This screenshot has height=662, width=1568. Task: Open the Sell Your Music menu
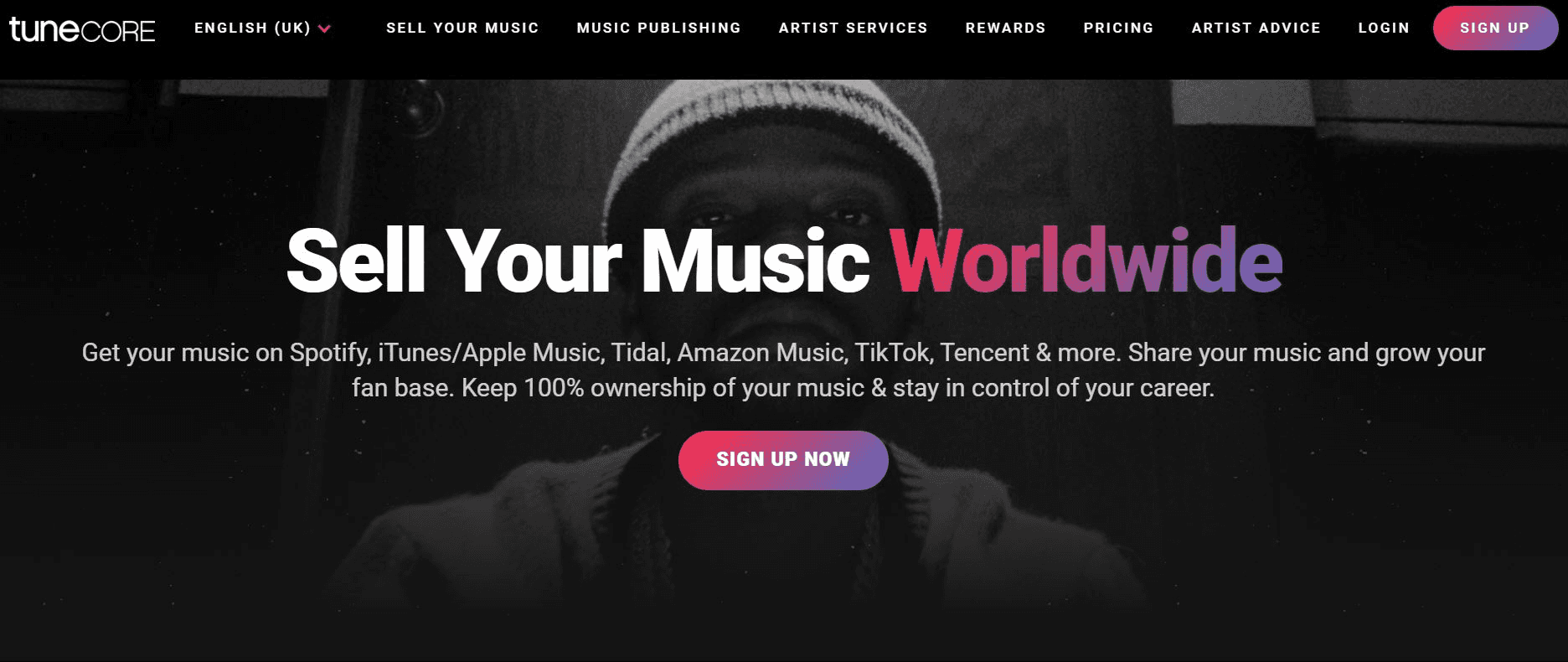(x=462, y=28)
